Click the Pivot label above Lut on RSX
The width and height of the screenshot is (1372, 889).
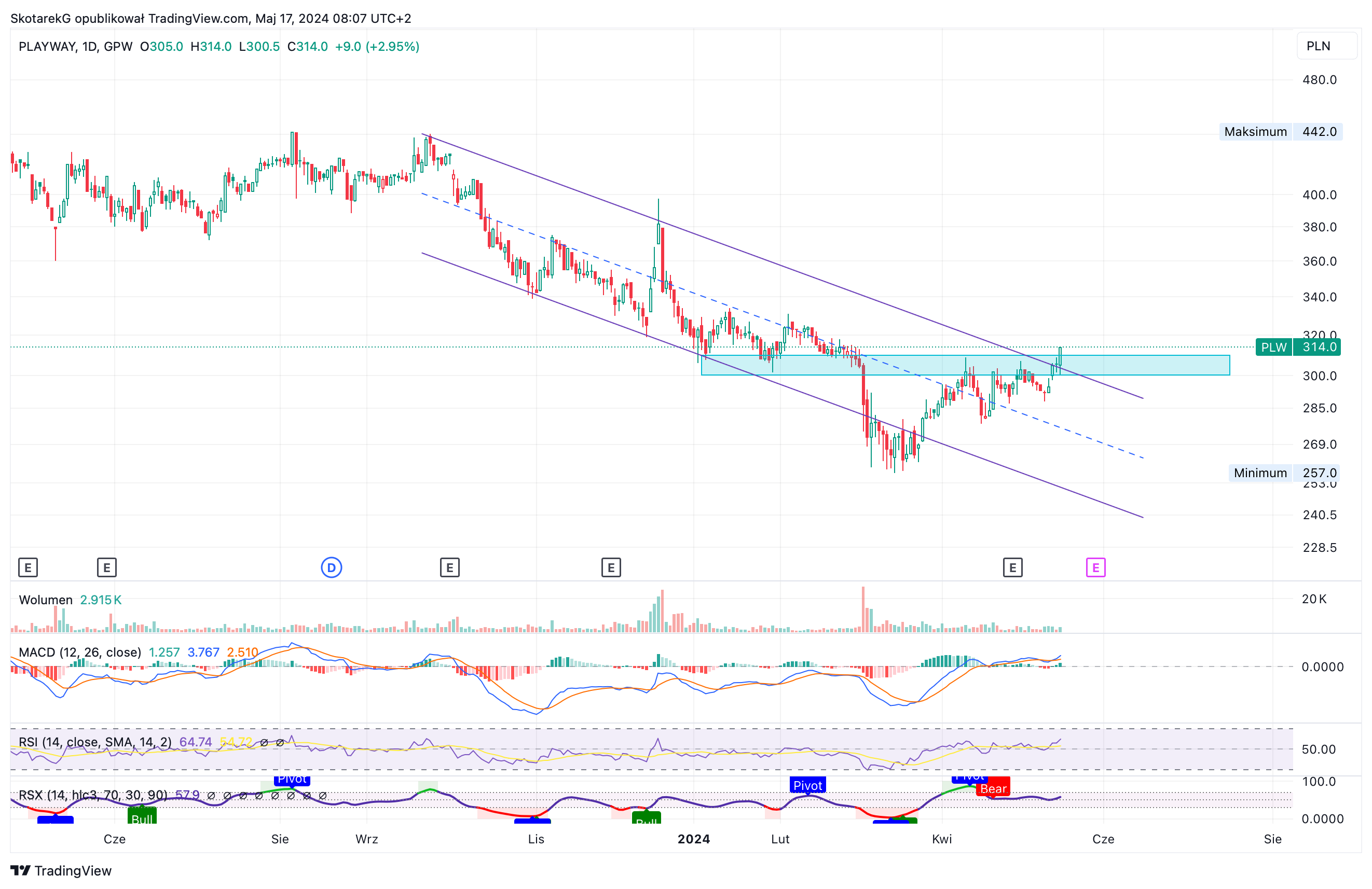(807, 785)
